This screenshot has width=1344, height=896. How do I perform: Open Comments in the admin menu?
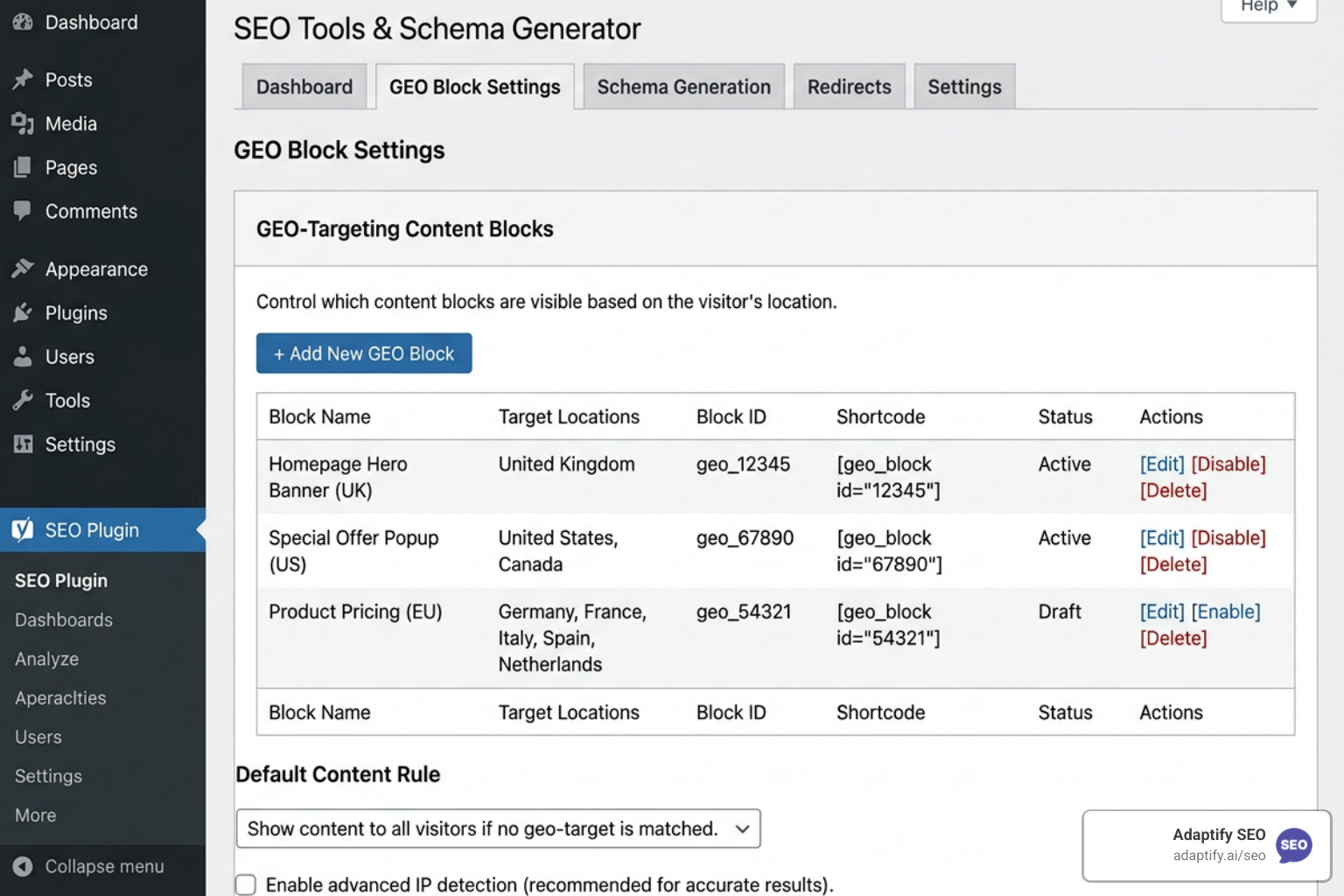[91, 211]
